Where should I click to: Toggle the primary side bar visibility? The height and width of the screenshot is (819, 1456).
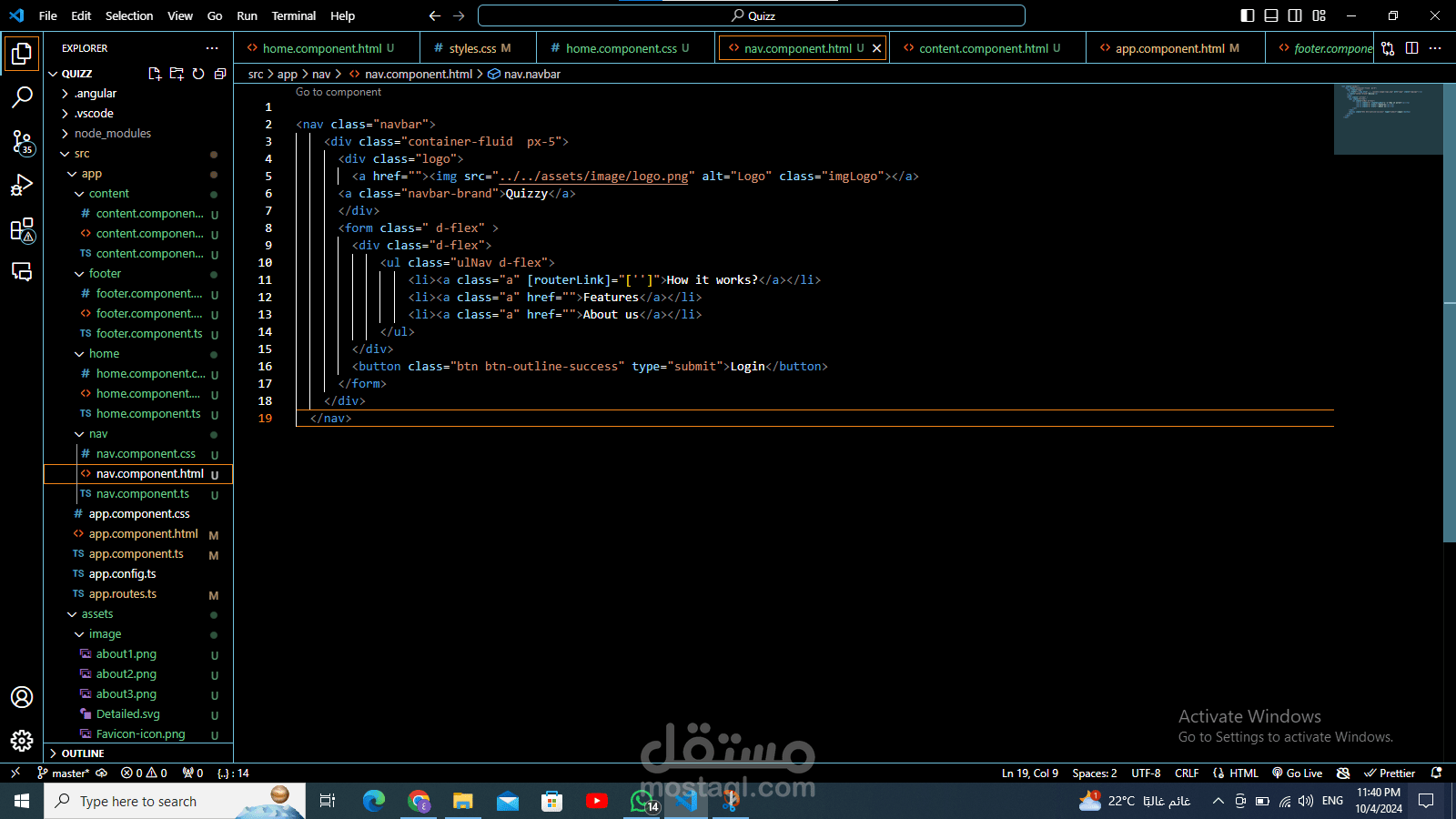[x=1248, y=15]
